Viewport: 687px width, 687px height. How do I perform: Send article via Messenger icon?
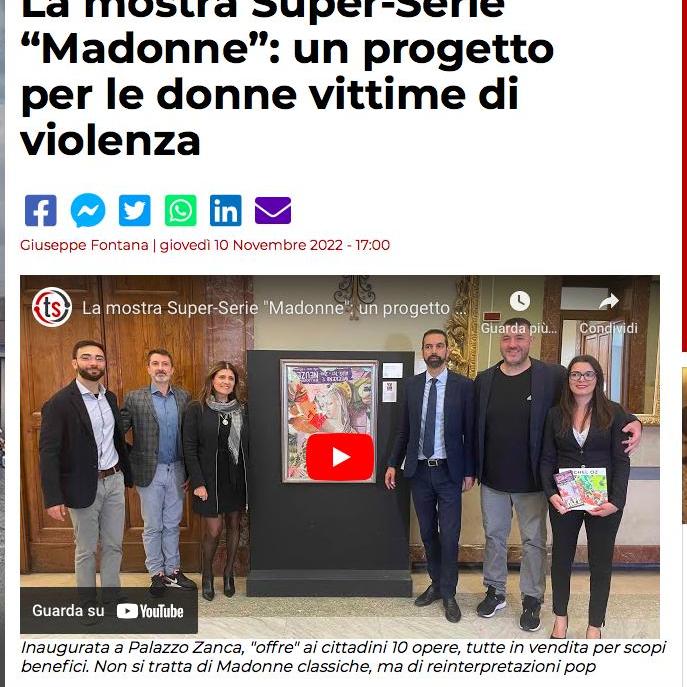pos(88,210)
